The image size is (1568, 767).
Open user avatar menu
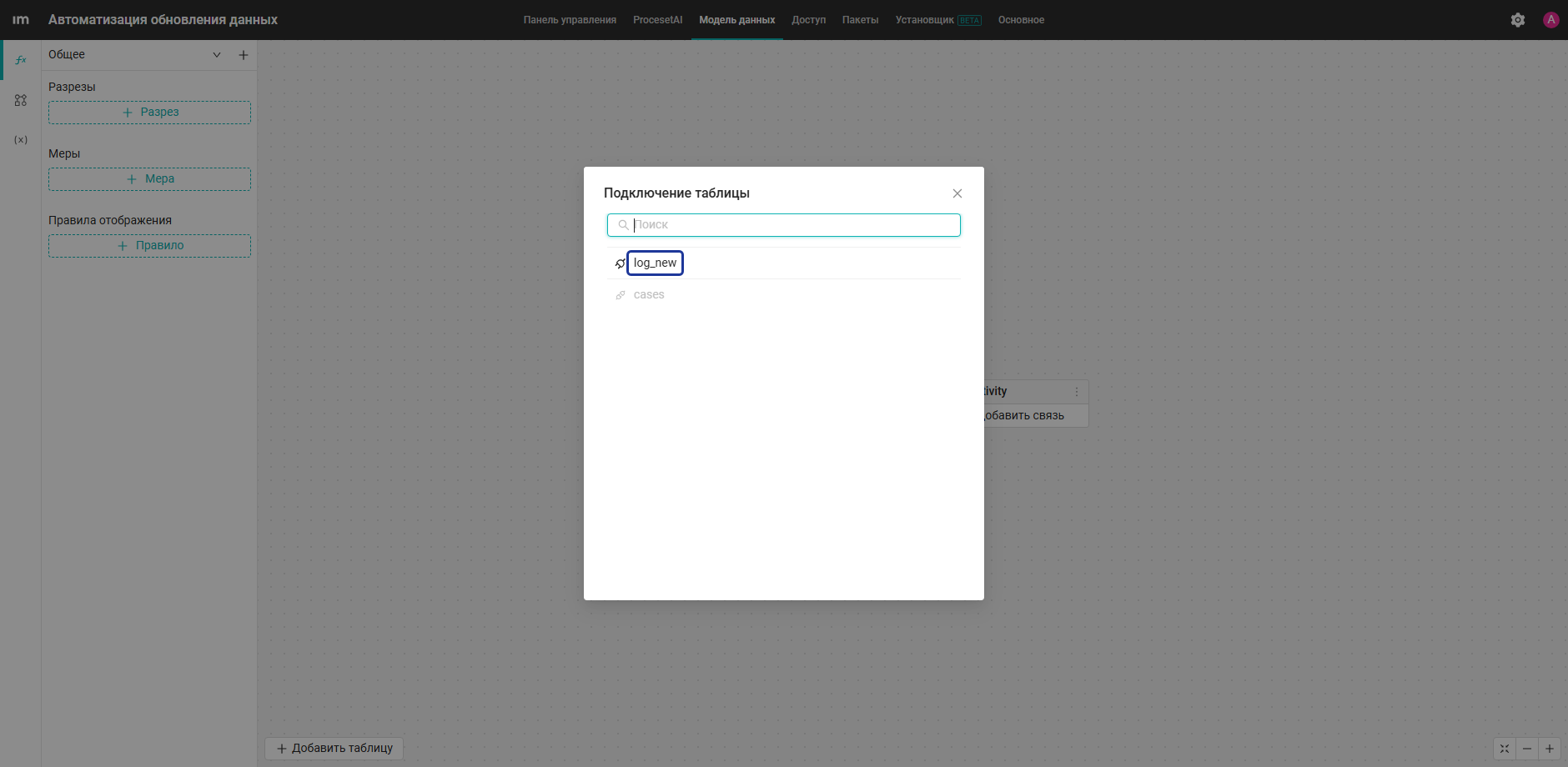[1551, 20]
